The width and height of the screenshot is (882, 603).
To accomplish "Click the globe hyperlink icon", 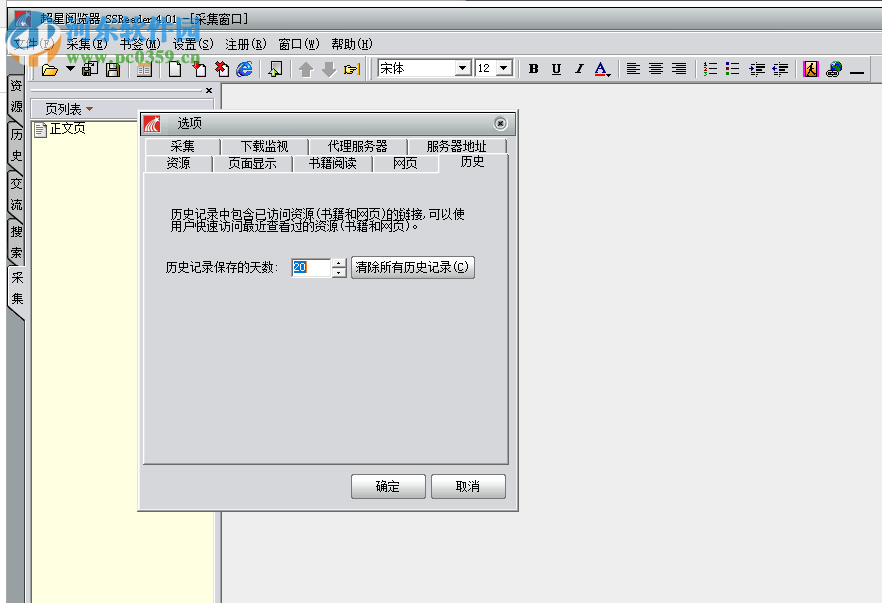I will 834,69.
